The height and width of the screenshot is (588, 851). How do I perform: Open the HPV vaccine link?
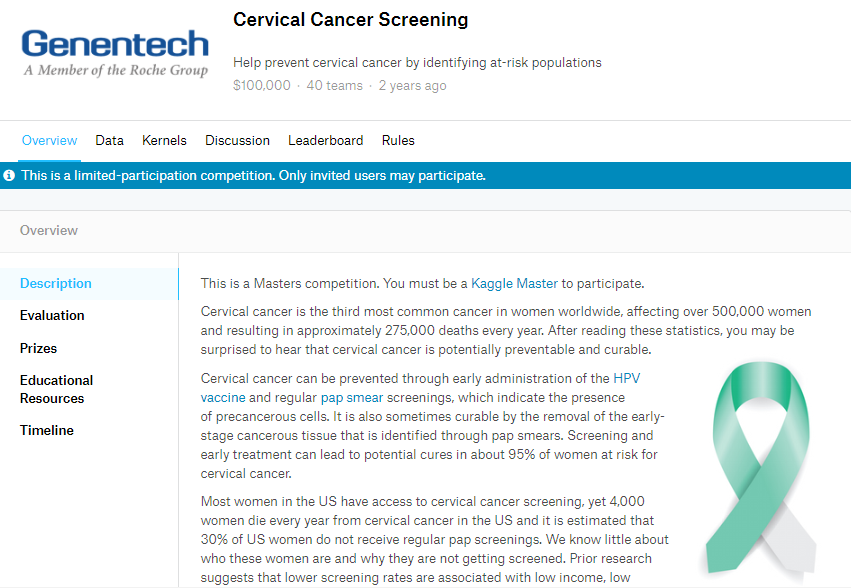(x=626, y=378)
